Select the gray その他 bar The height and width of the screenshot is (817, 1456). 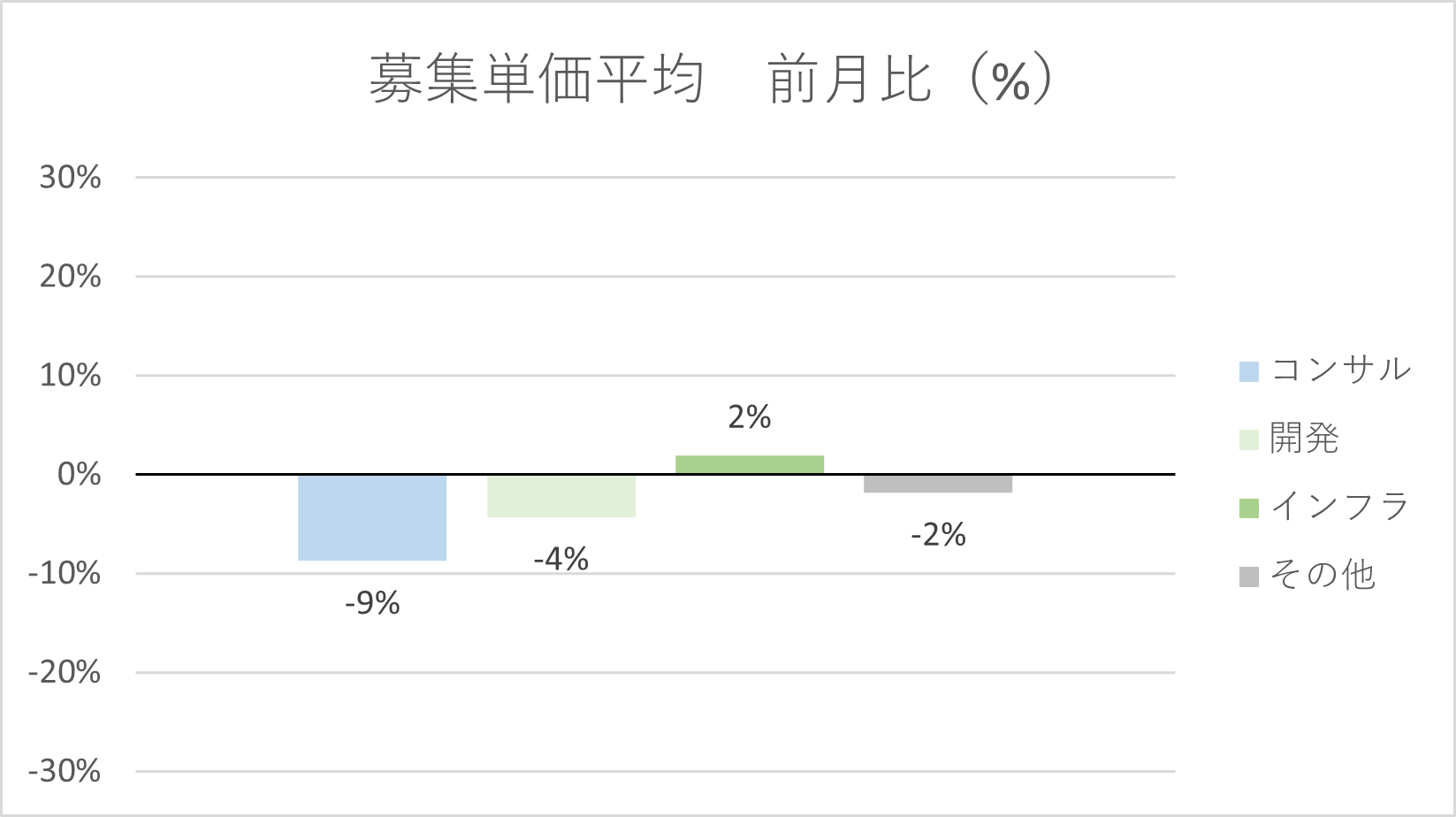938,484
